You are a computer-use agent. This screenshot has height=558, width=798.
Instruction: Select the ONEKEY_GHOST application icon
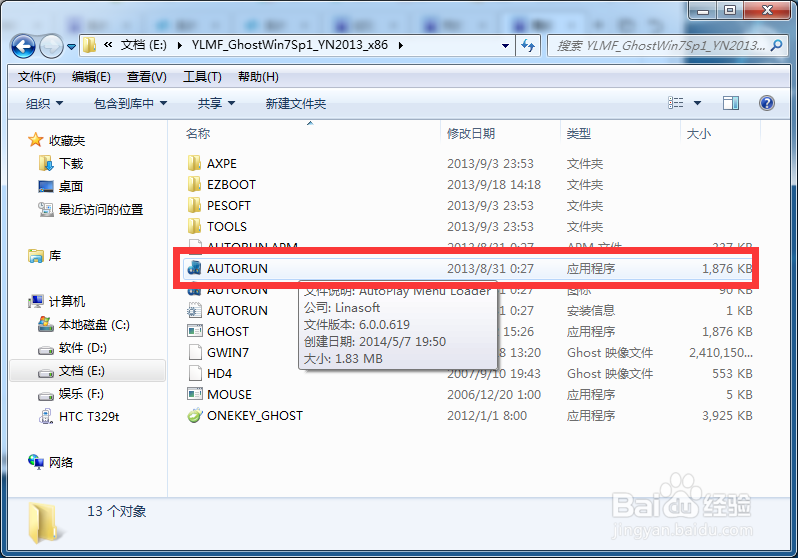pyautogui.click(x=194, y=415)
